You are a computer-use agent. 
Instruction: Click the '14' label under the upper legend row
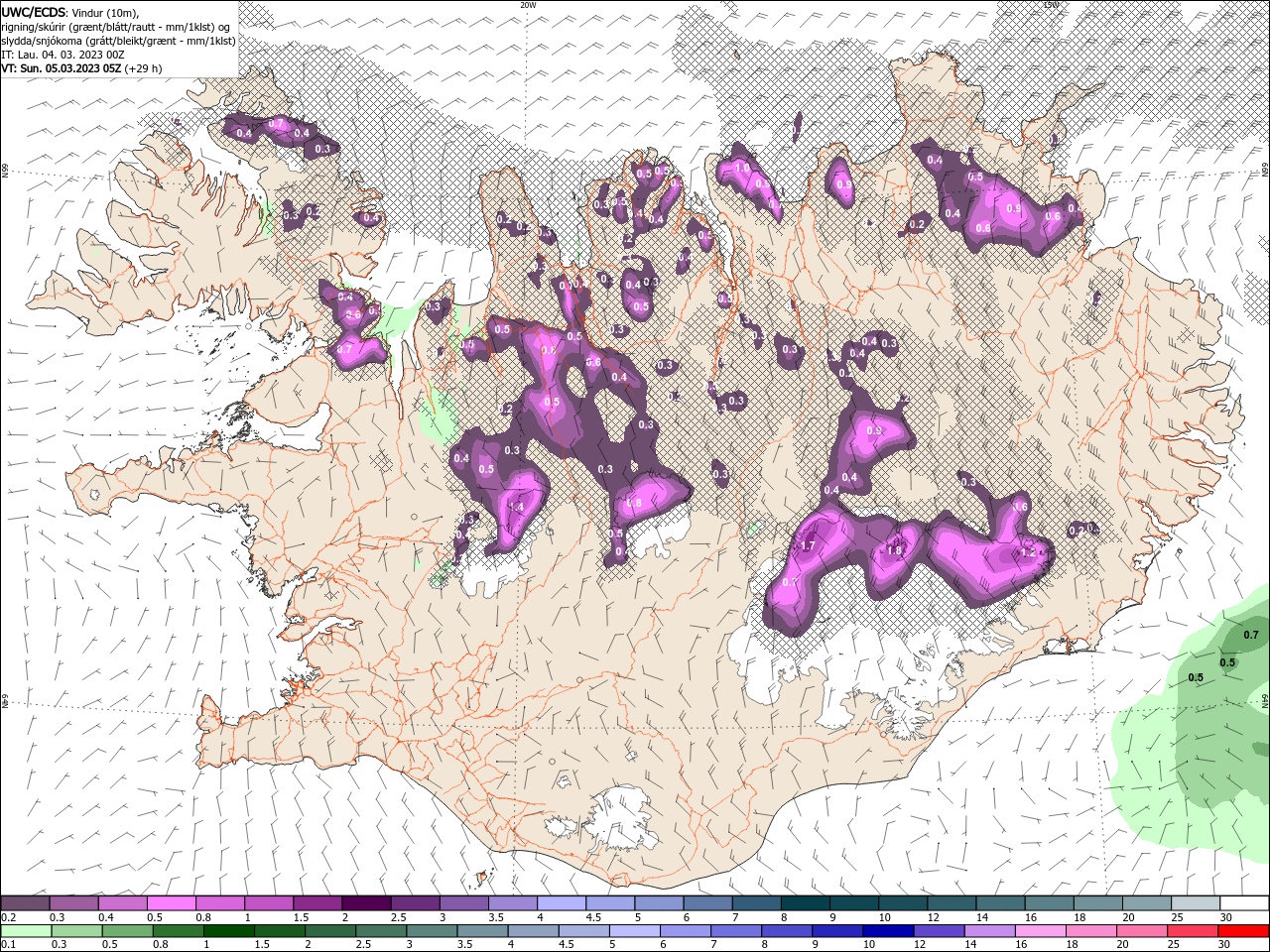(981, 917)
